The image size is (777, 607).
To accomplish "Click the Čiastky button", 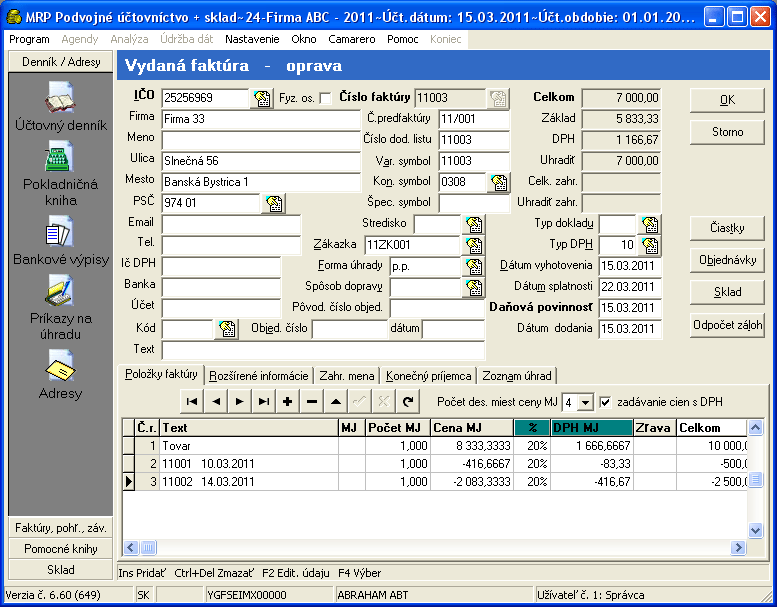I will click(x=727, y=228).
